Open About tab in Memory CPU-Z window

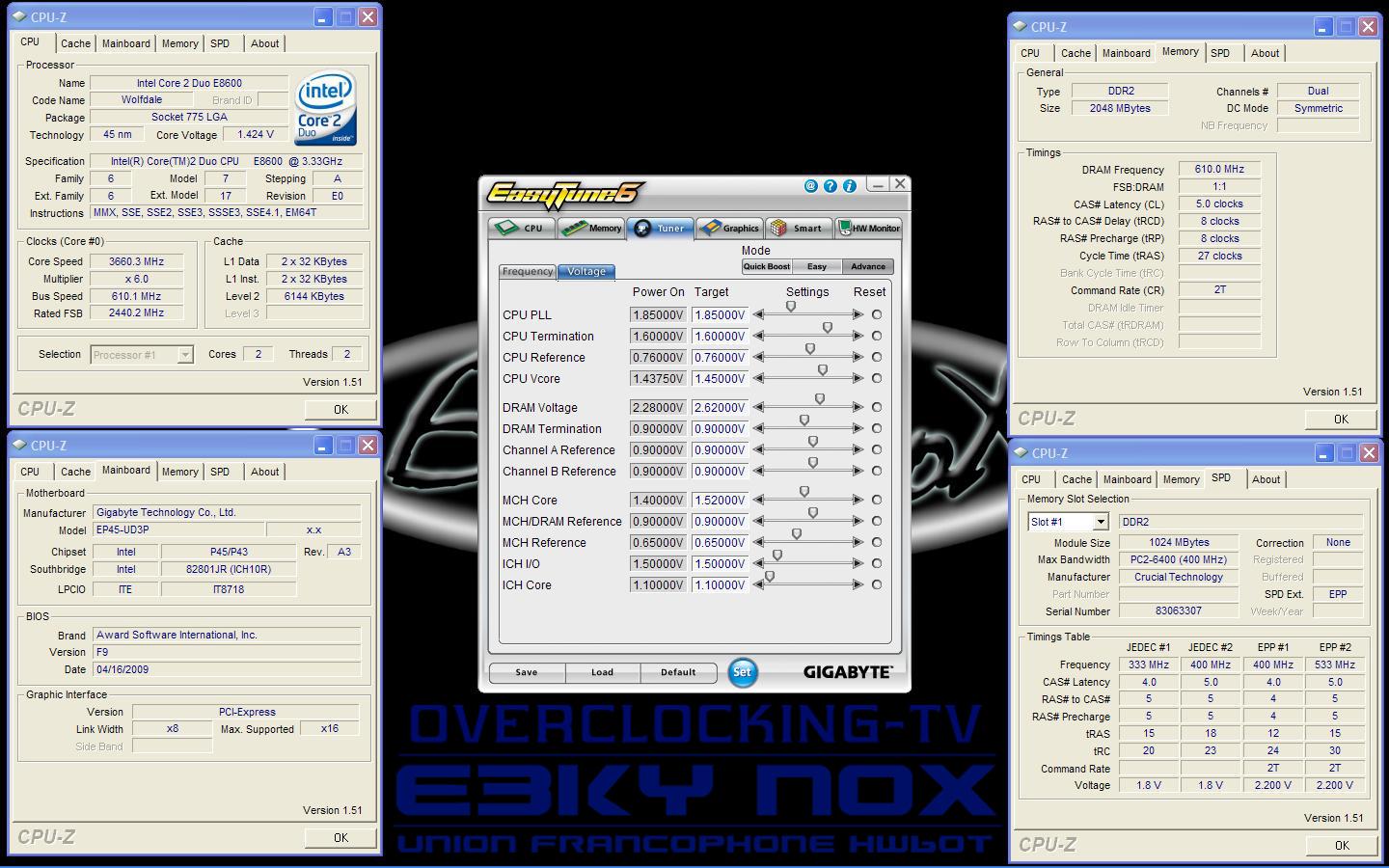point(1266,53)
